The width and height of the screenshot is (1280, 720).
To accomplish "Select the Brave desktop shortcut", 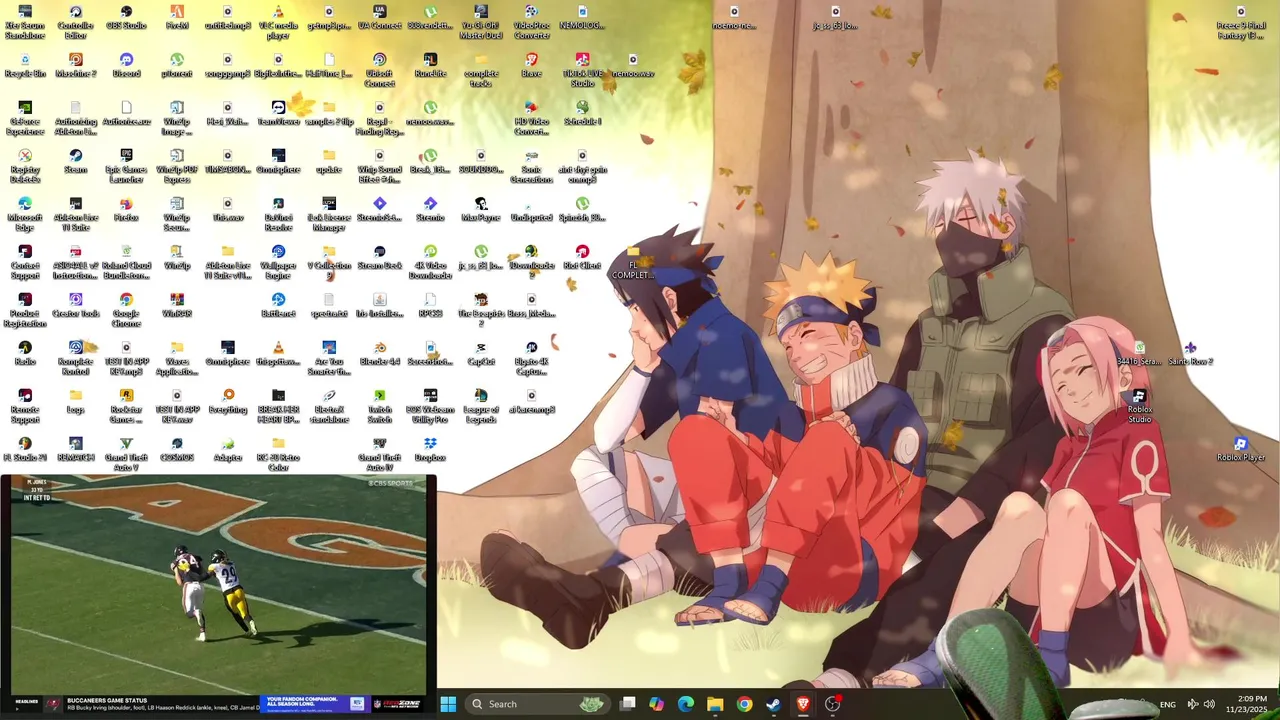I will click(531, 66).
